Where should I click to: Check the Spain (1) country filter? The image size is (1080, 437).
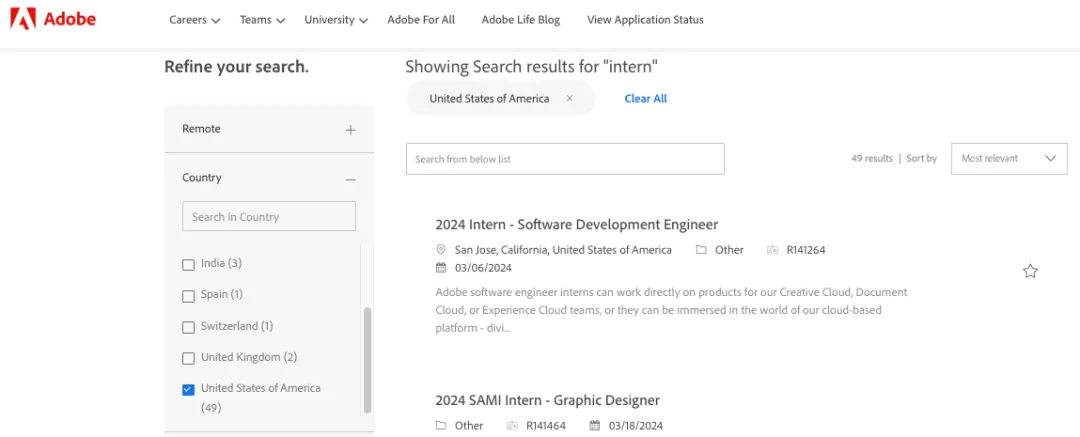pos(188,296)
